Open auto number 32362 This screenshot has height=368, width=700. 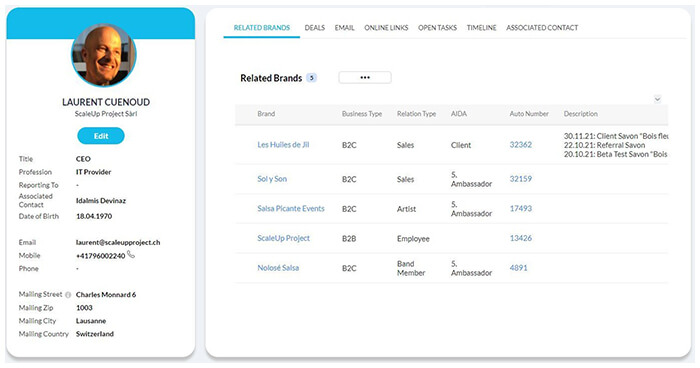pos(521,145)
